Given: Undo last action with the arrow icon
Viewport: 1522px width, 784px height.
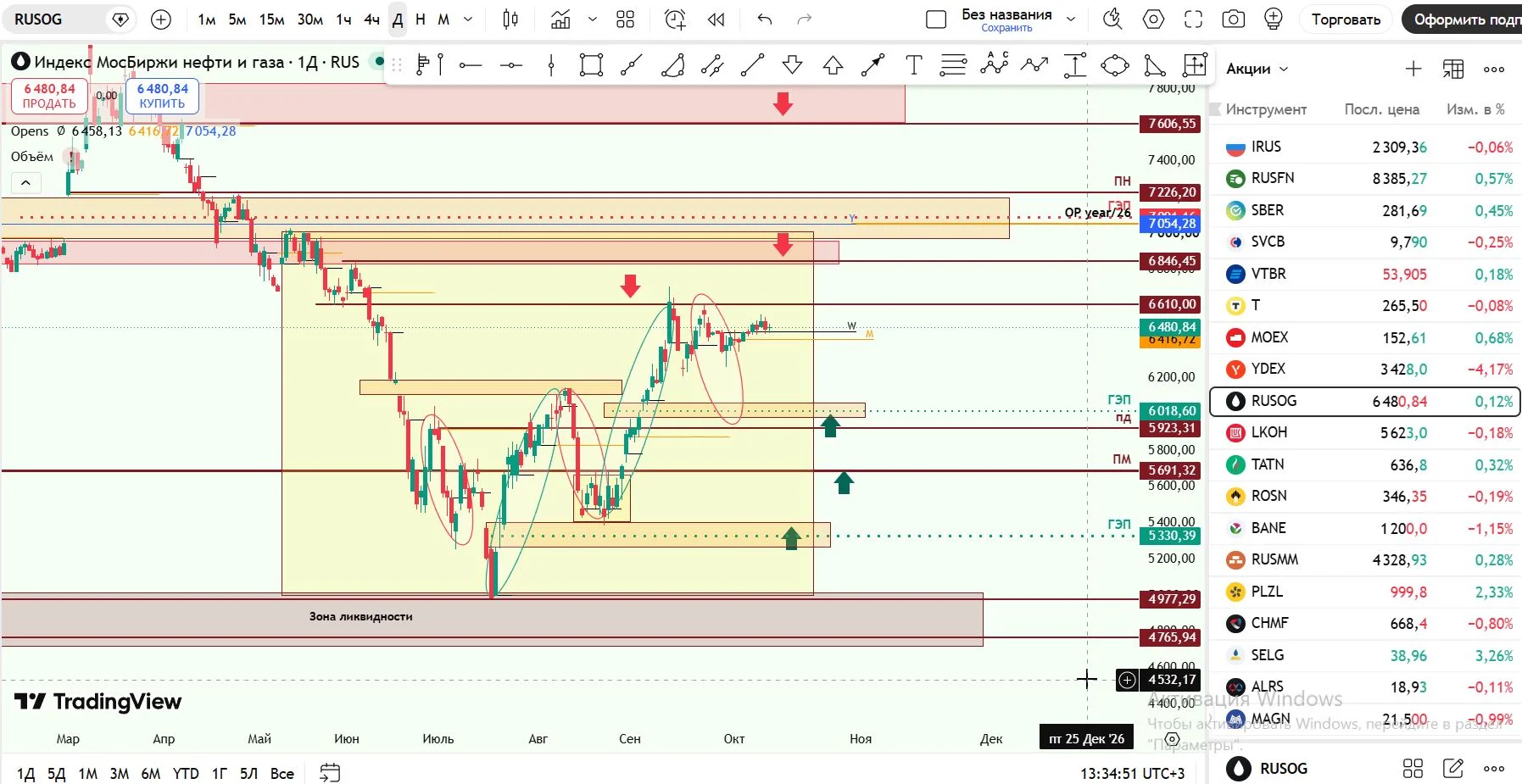Looking at the screenshot, I should (x=765, y=19).
